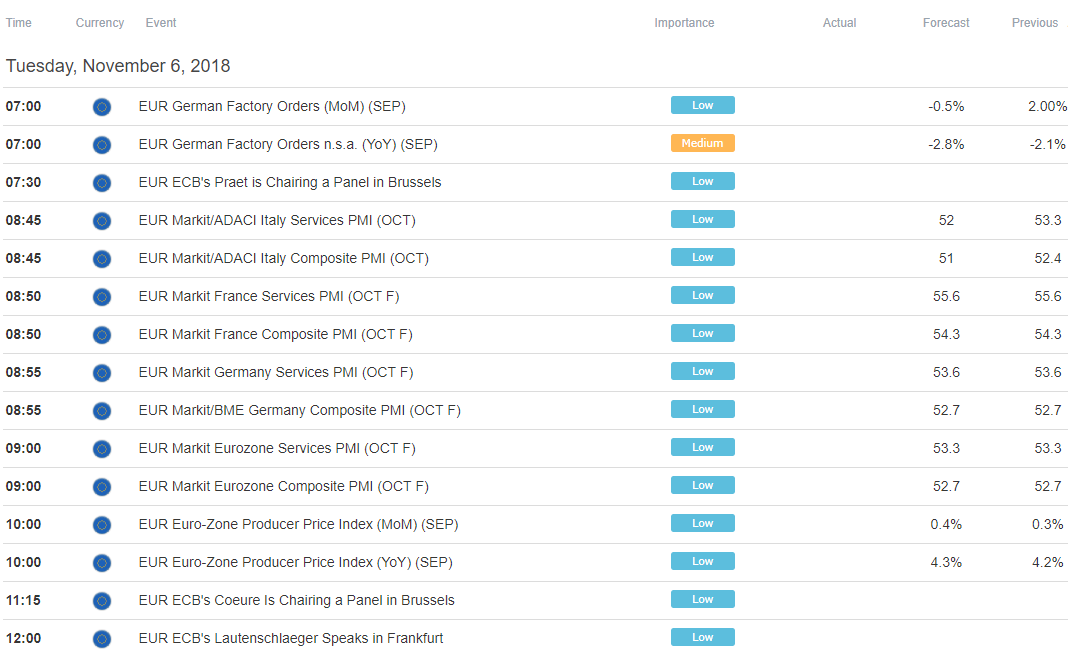Screen dimensions: 1068x654
Task: Click EUR flag icon for Germany Services PMI
Action: coord(101,373)
